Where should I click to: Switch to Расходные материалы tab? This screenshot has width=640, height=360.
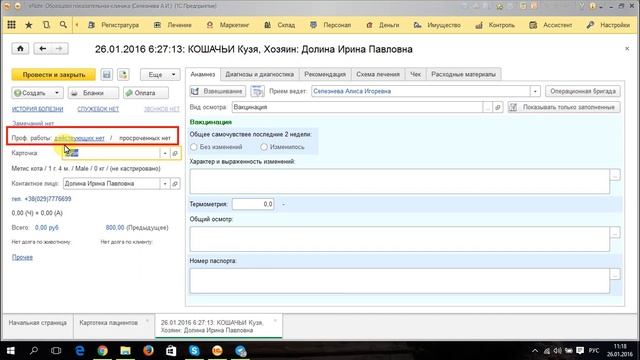tap(463, 74)
